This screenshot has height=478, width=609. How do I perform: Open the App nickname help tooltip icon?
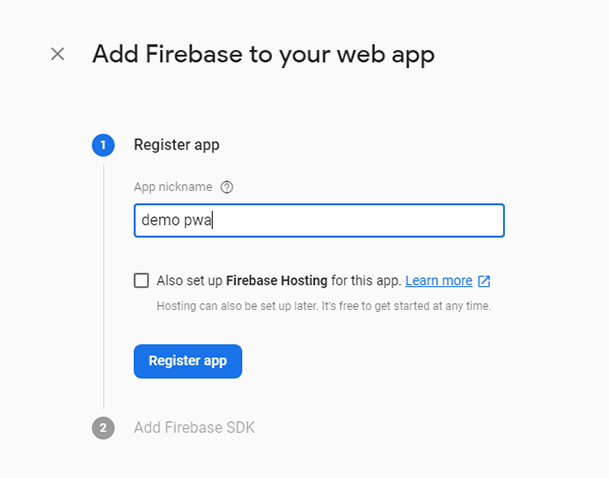[x=227, y=186]
